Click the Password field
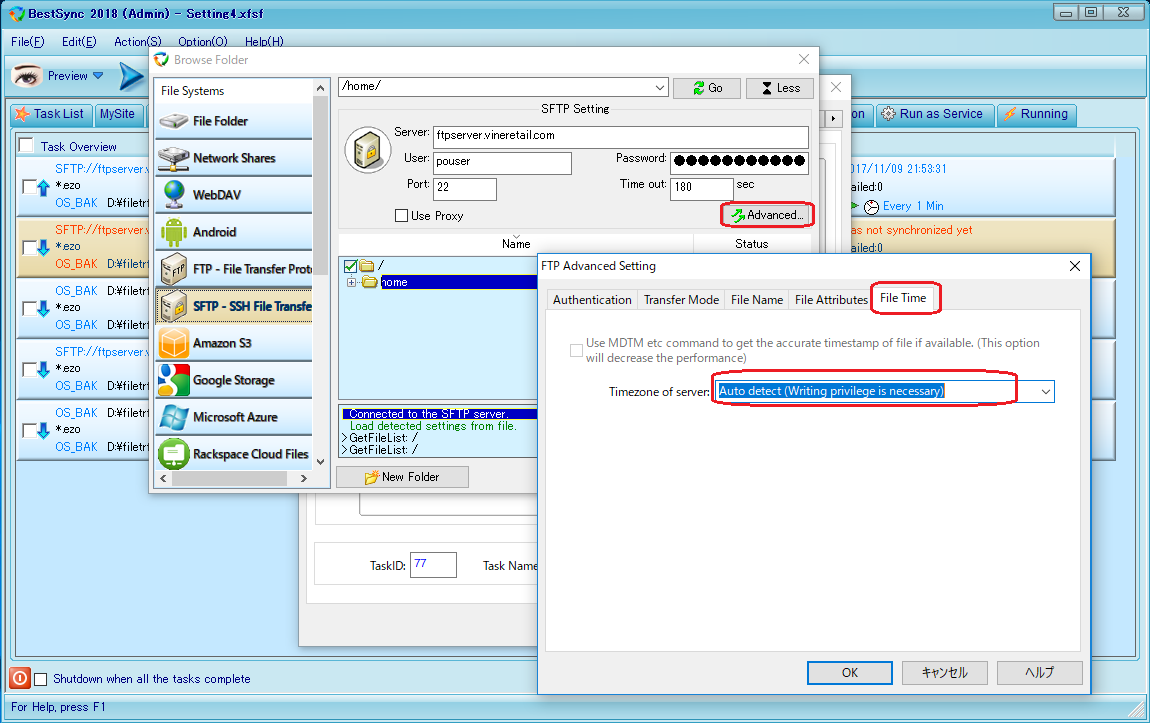1150x723 pixels. click(739, 163)
